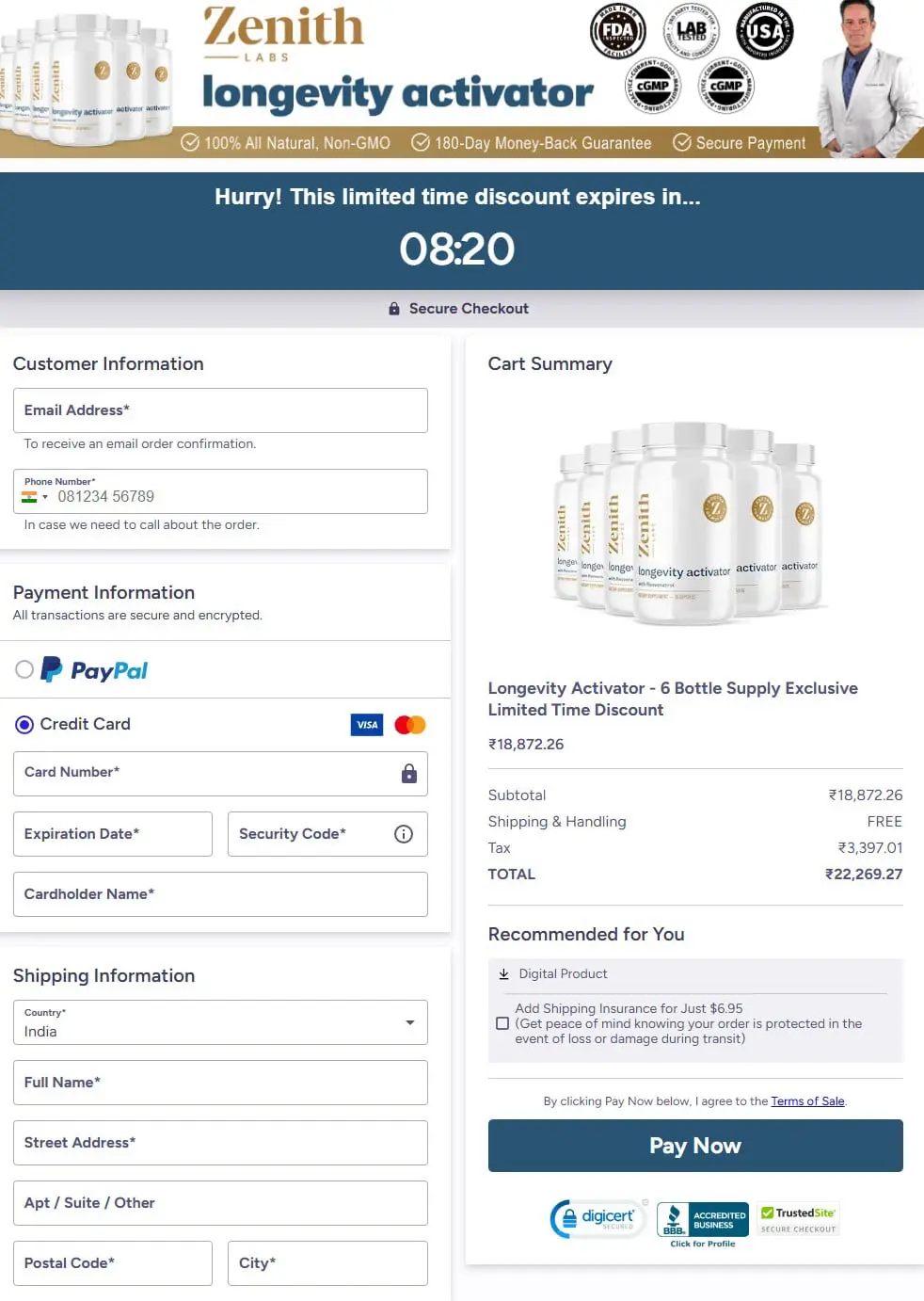Open the Terms of Sale link

tap(807, 1101)
